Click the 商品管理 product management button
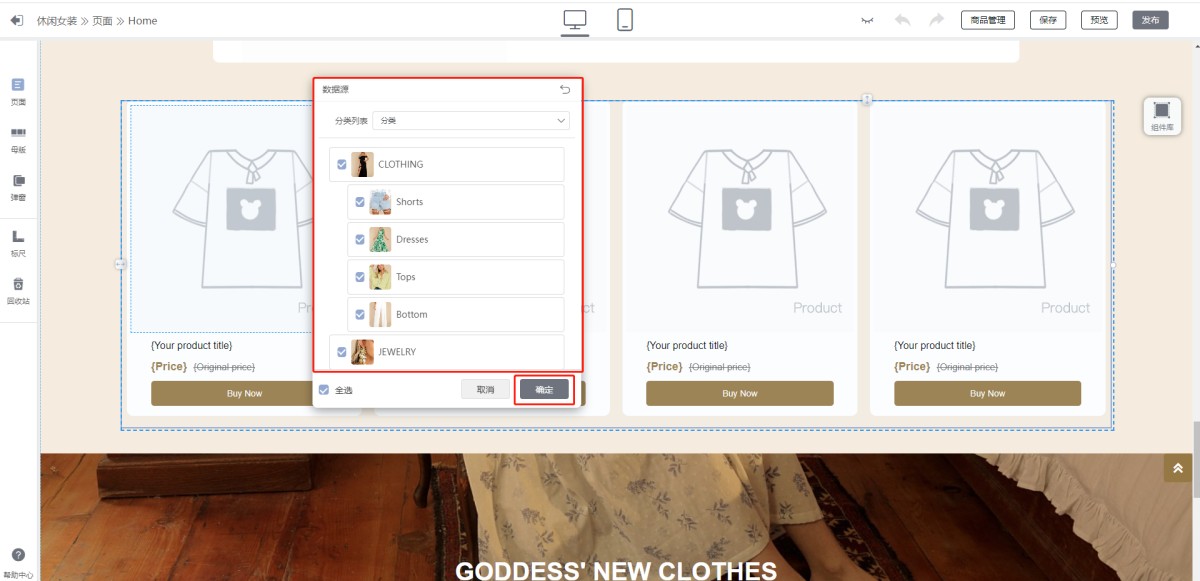The width and height of the screenshot is (1200, 581). 987,20
